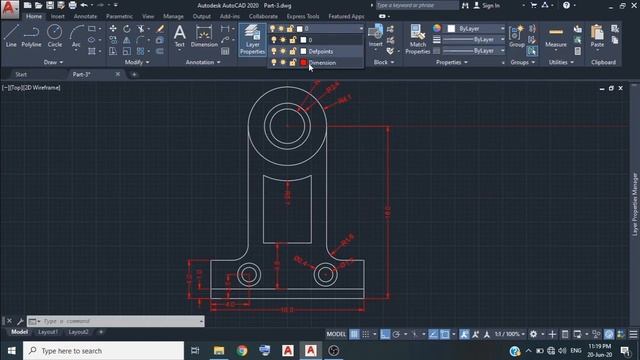Open the Layer Properties manager
640x360 pixels.
pyautogui.click(x=252, y=39)
